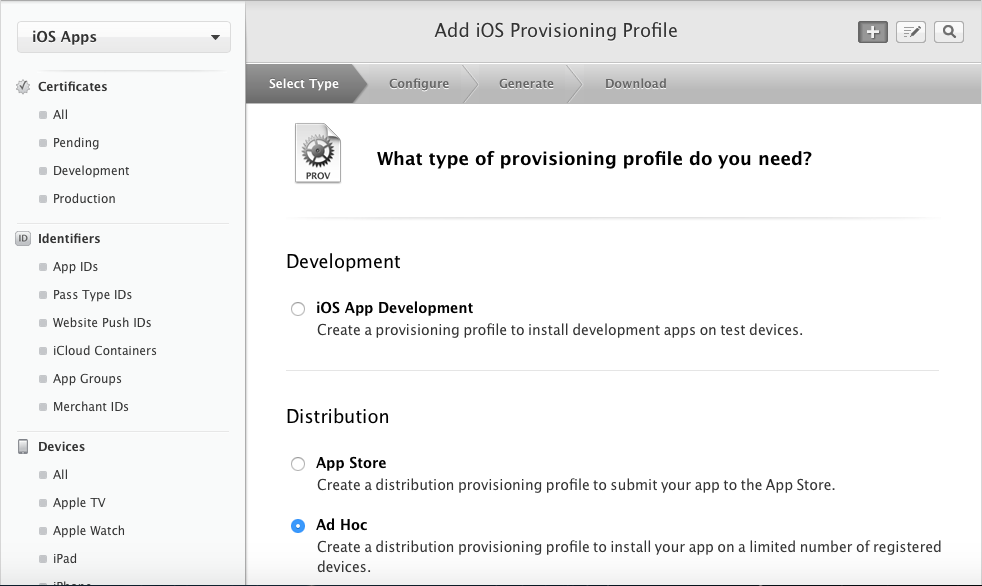This screenshot has height=586, width=982.
Task: Click the iOS App Development label
Action: [x=395, y=308]
